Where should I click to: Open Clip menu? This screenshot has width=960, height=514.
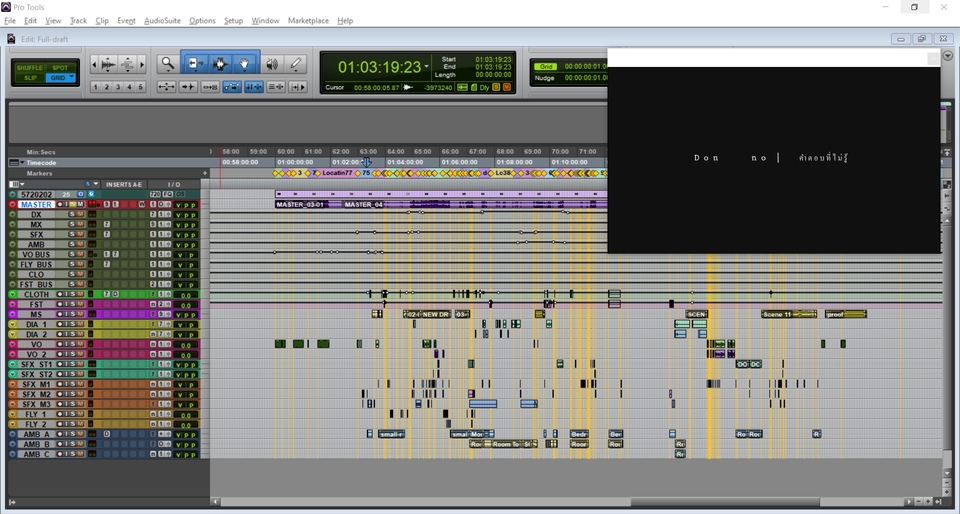pyautogui.click(x=102, y=20)
